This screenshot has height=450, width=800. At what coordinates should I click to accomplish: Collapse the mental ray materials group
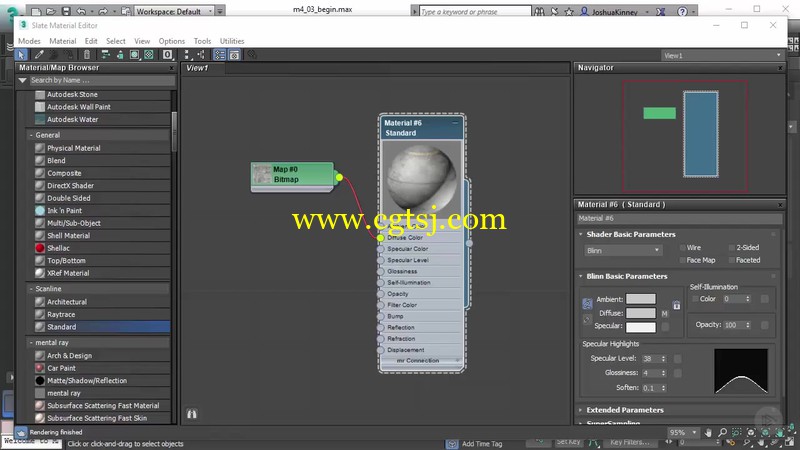pos(31,343)
